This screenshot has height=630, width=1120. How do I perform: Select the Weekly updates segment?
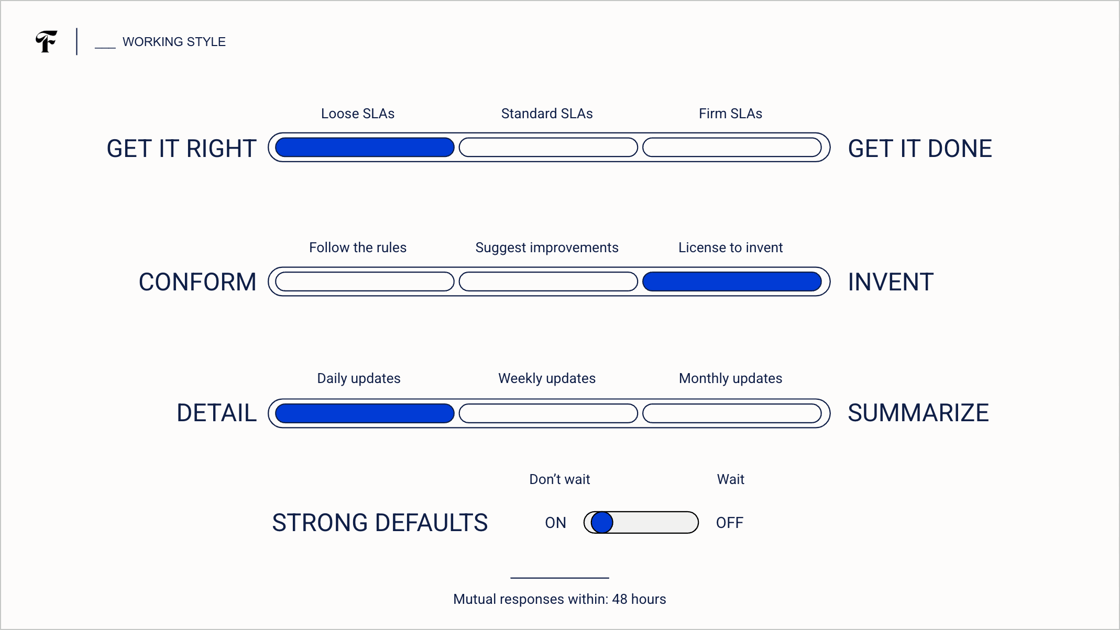549,413
